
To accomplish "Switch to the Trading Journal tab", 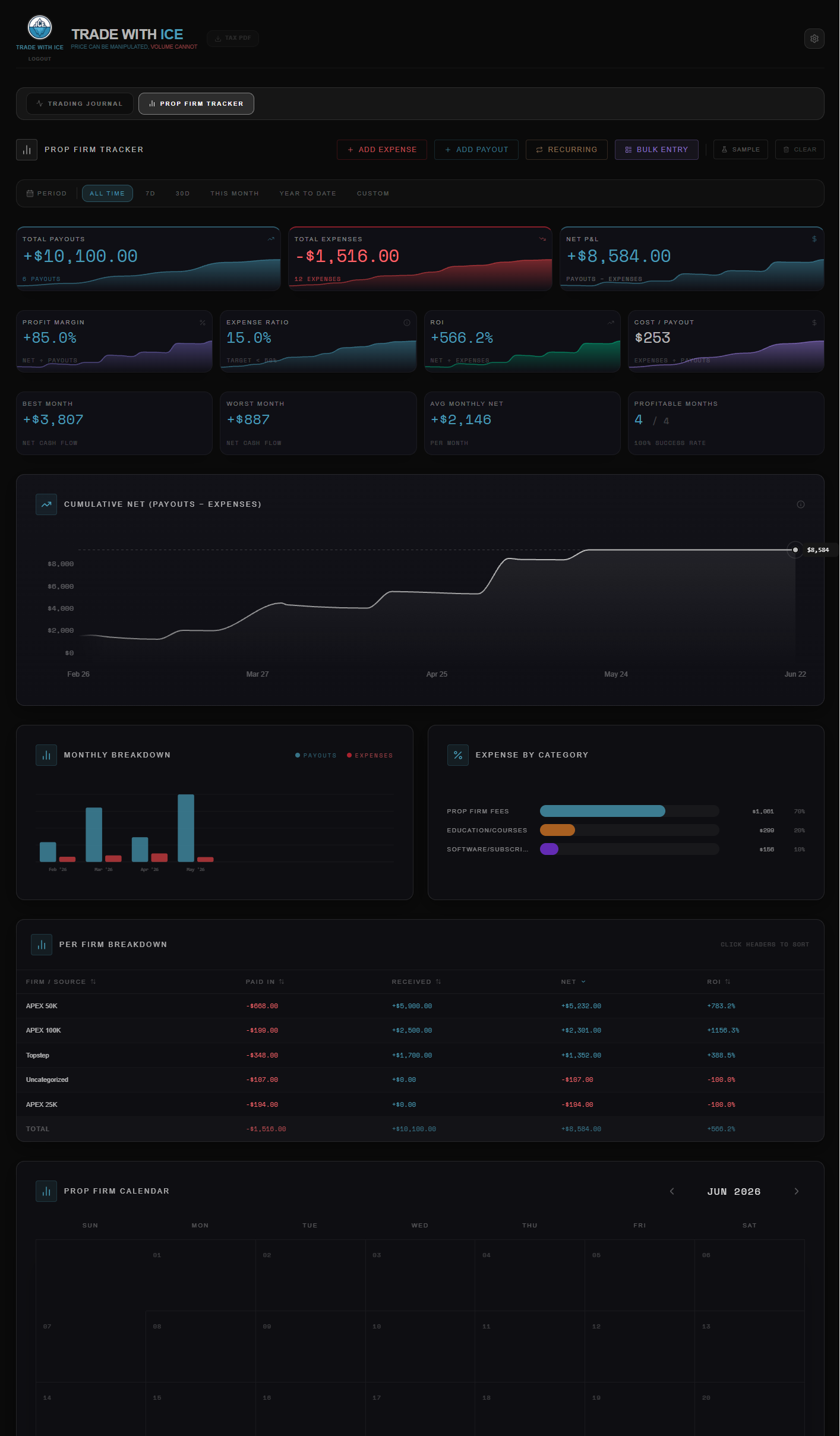I will tap(80, 103).
